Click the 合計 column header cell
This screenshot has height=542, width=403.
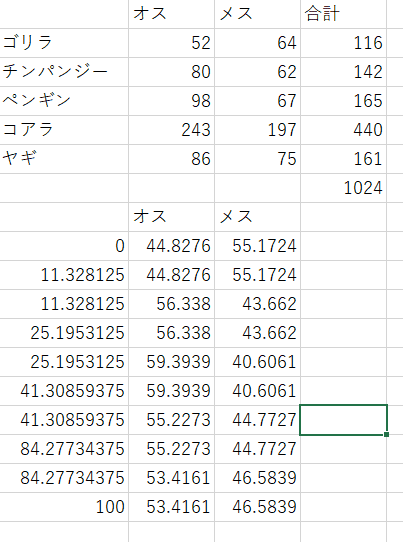coord(344,14)
